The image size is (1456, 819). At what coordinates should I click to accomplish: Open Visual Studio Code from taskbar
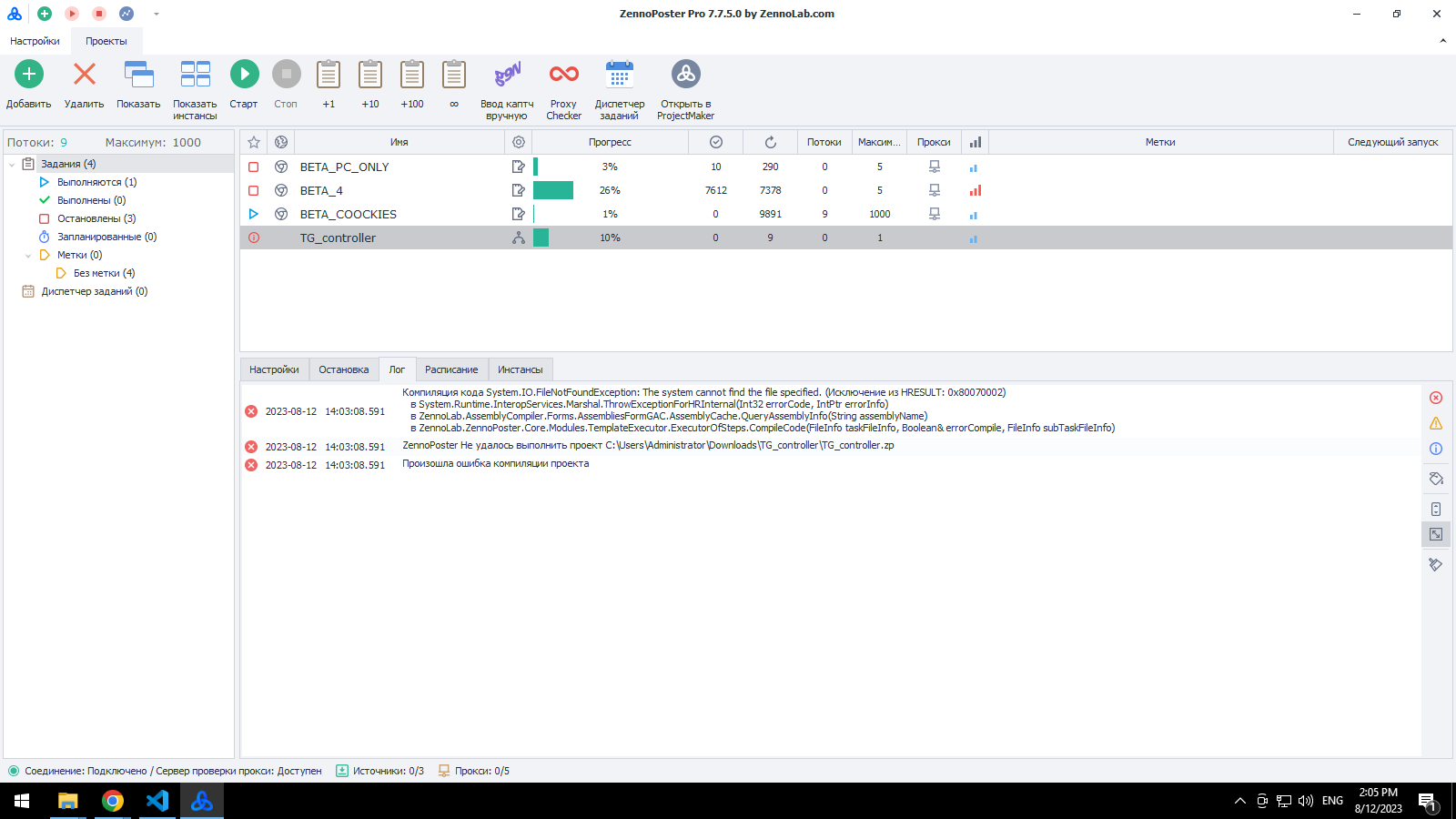click(x=157, y=801)
